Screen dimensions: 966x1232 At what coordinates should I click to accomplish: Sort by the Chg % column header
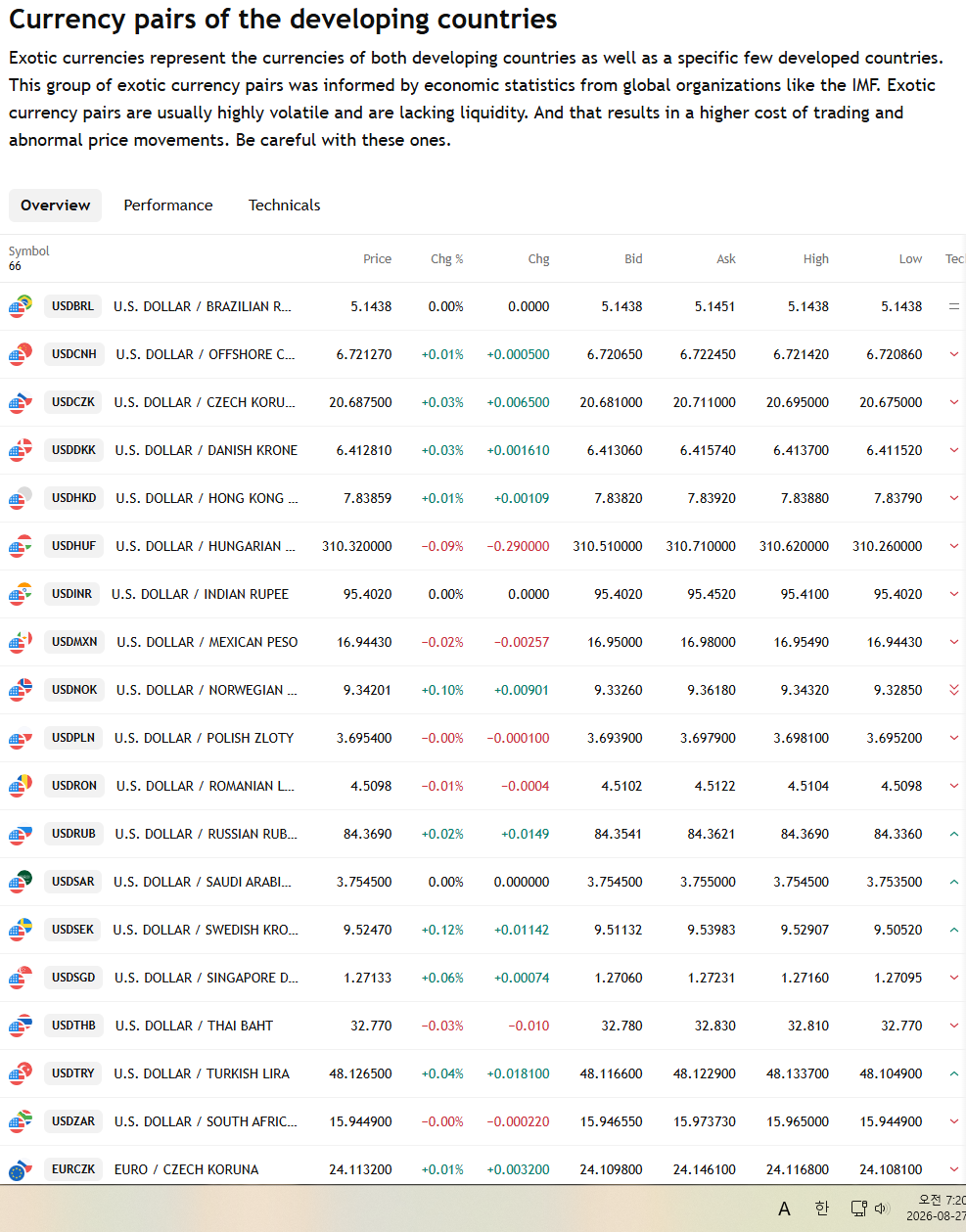(447, 259)
